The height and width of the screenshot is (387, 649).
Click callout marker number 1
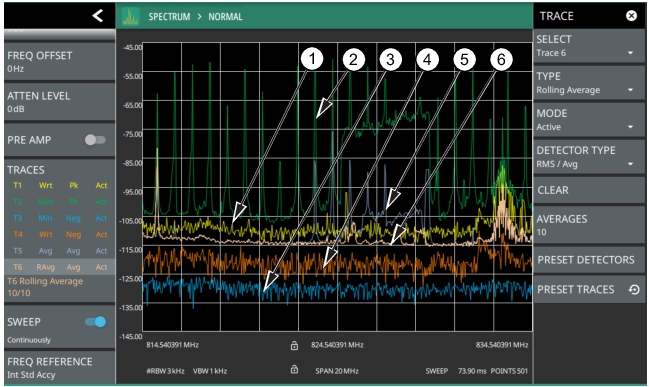[312, 59]
